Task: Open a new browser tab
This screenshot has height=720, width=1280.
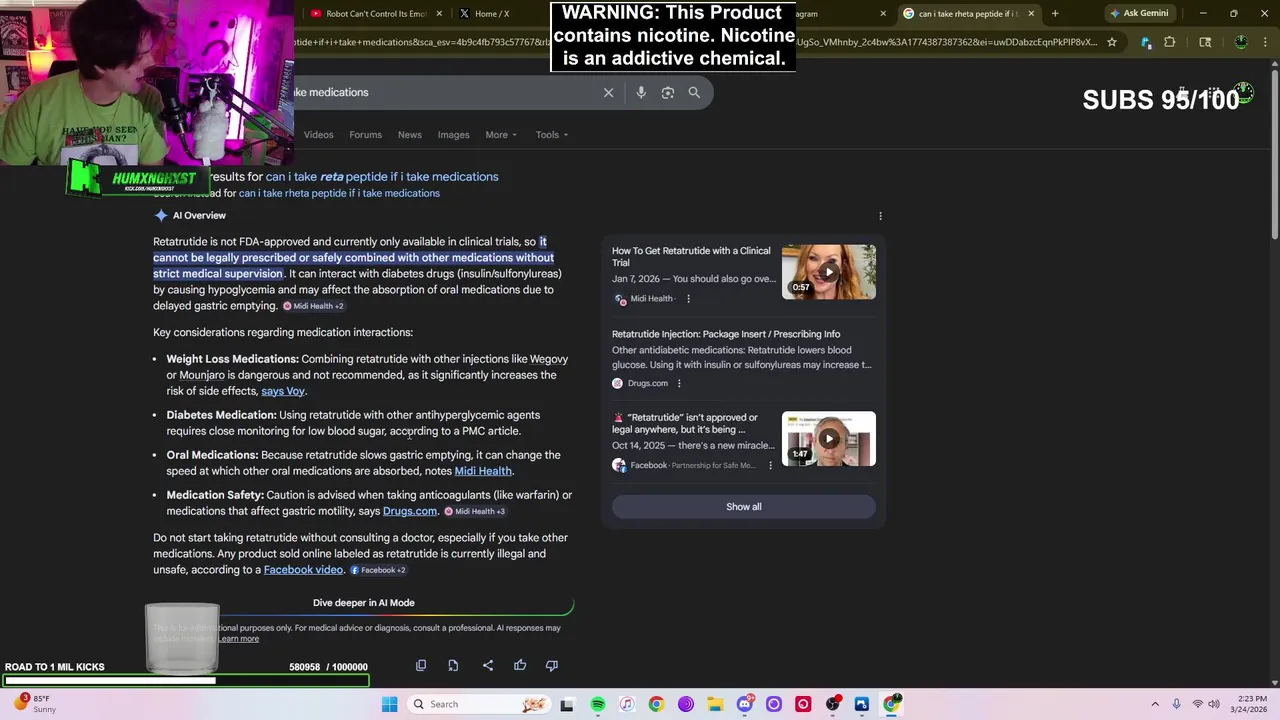Action: point(1055,13)
